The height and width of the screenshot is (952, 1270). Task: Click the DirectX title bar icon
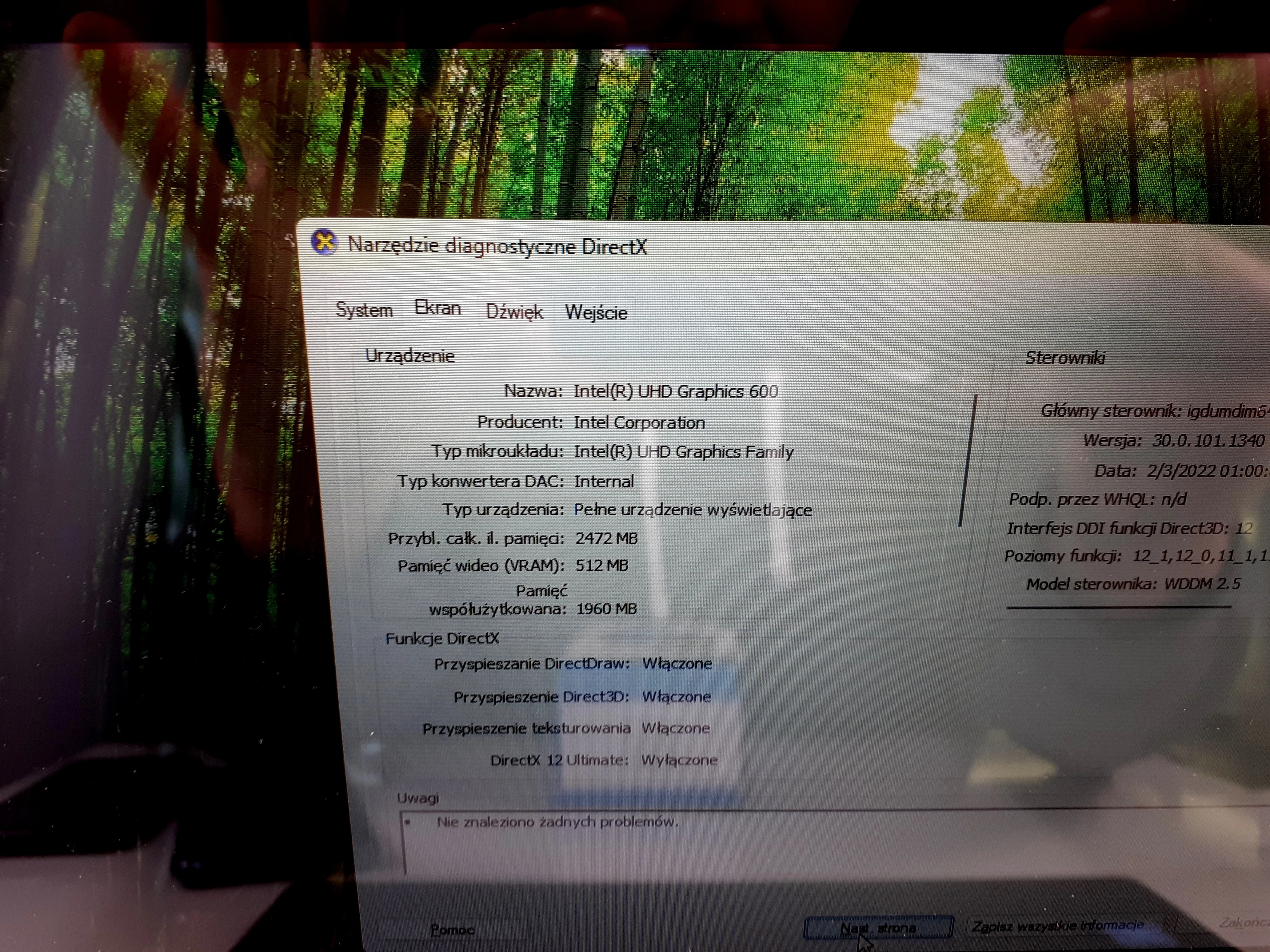pyautogui.click(x=324, y=242)
